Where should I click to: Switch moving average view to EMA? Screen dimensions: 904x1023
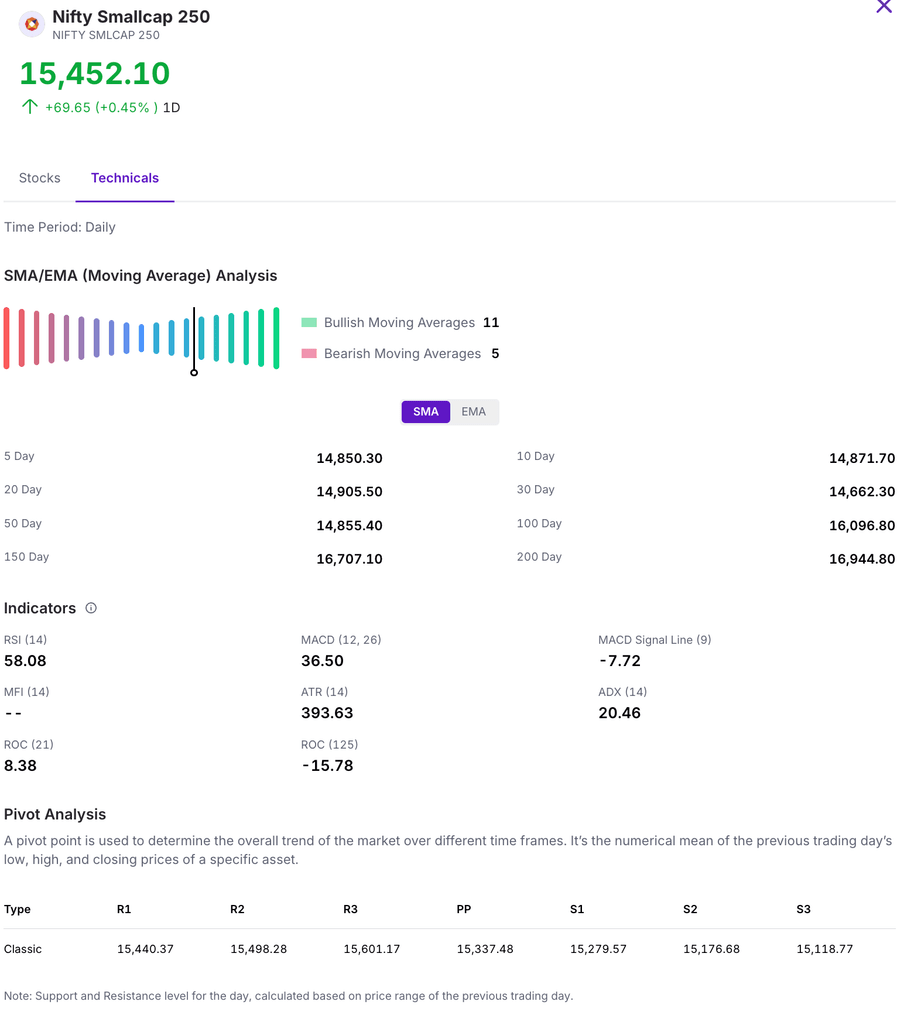(x=473, y=412)
